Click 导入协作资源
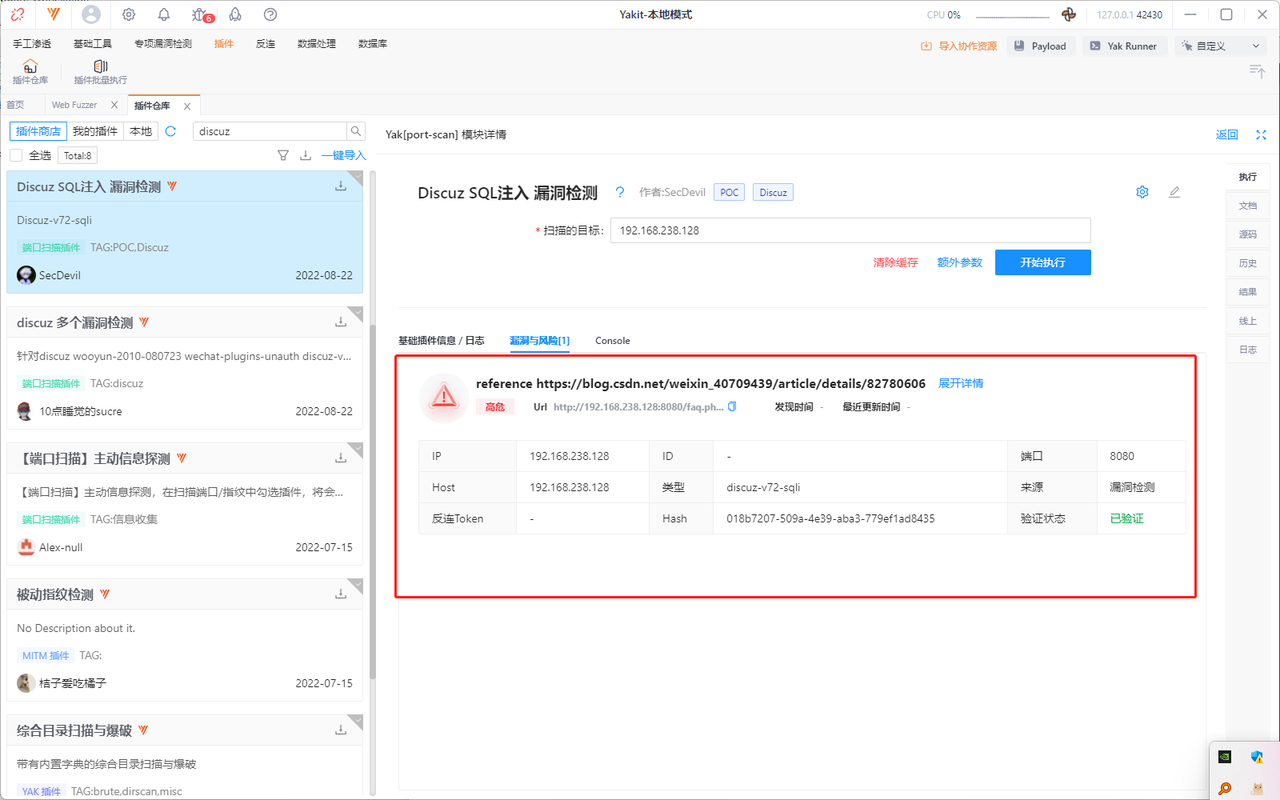The image size is (1280, 800). coord(959,46)
